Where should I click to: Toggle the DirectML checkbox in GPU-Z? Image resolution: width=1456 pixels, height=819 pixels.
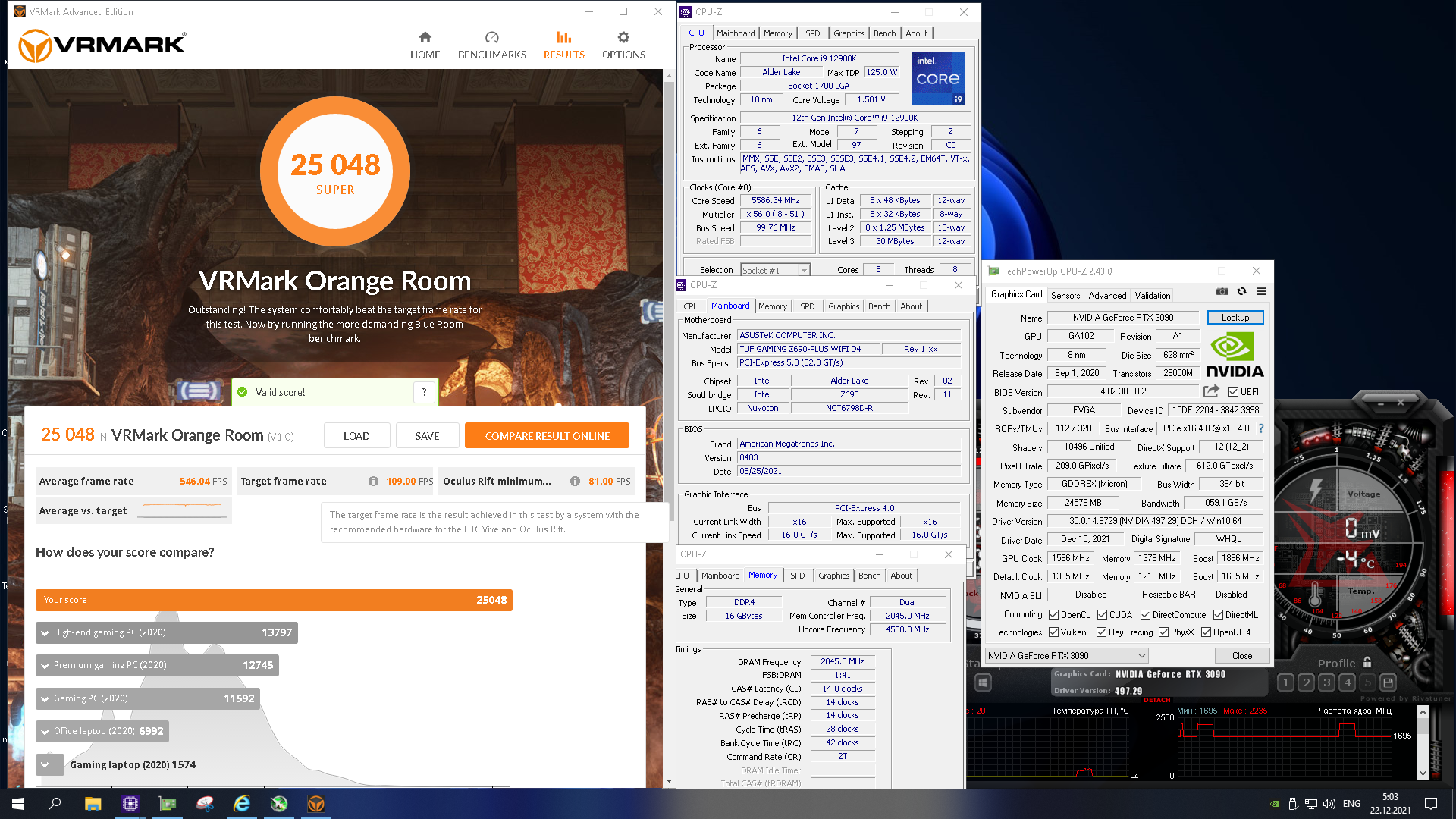1217,615
